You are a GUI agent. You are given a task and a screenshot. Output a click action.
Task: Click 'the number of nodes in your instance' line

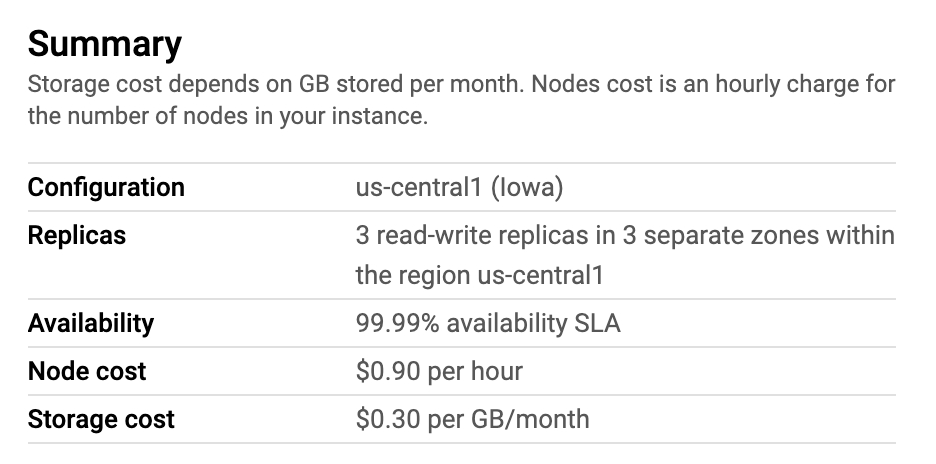[x=227, y=116]
